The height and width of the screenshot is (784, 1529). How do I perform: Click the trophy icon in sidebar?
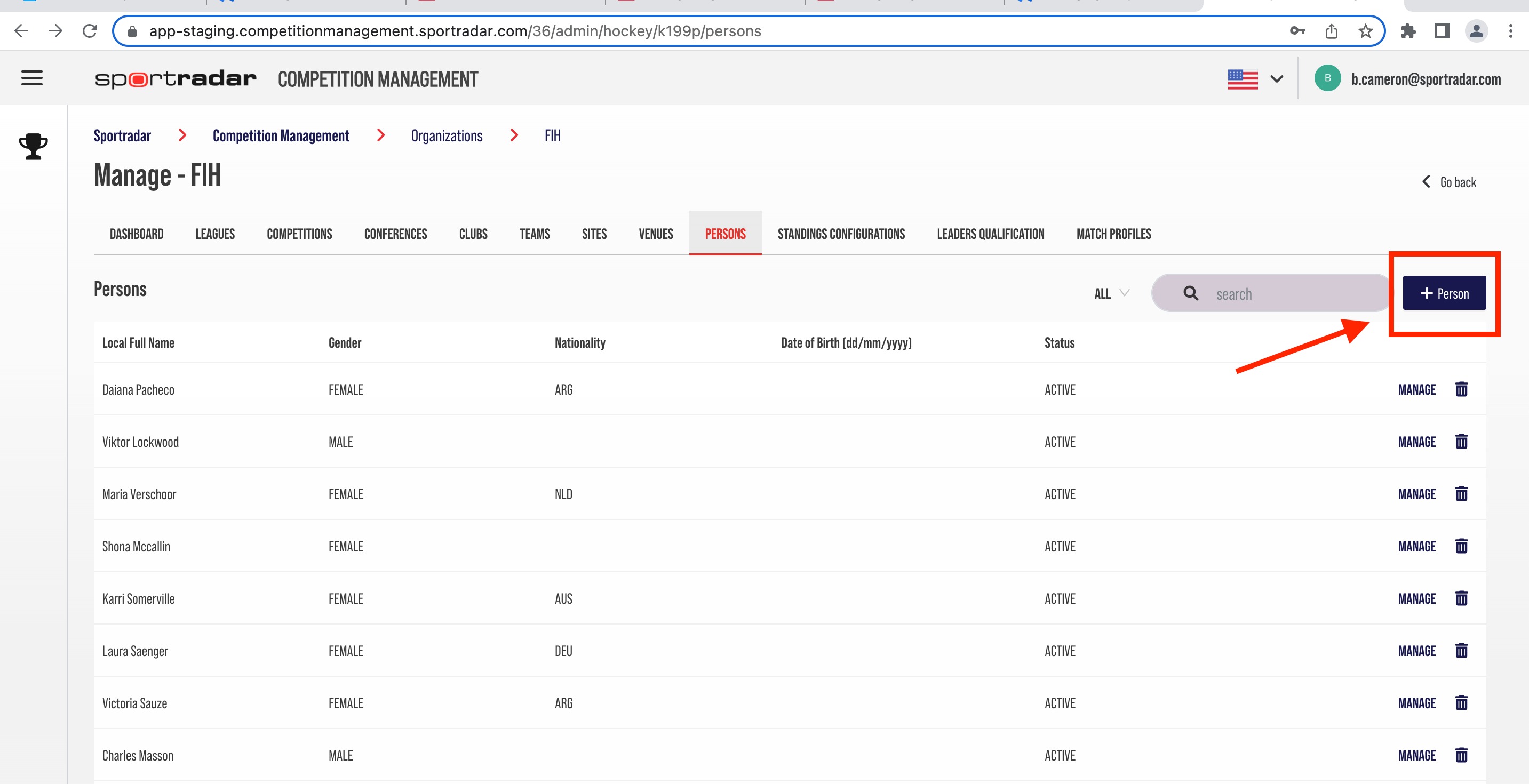(x=33, y=146)
